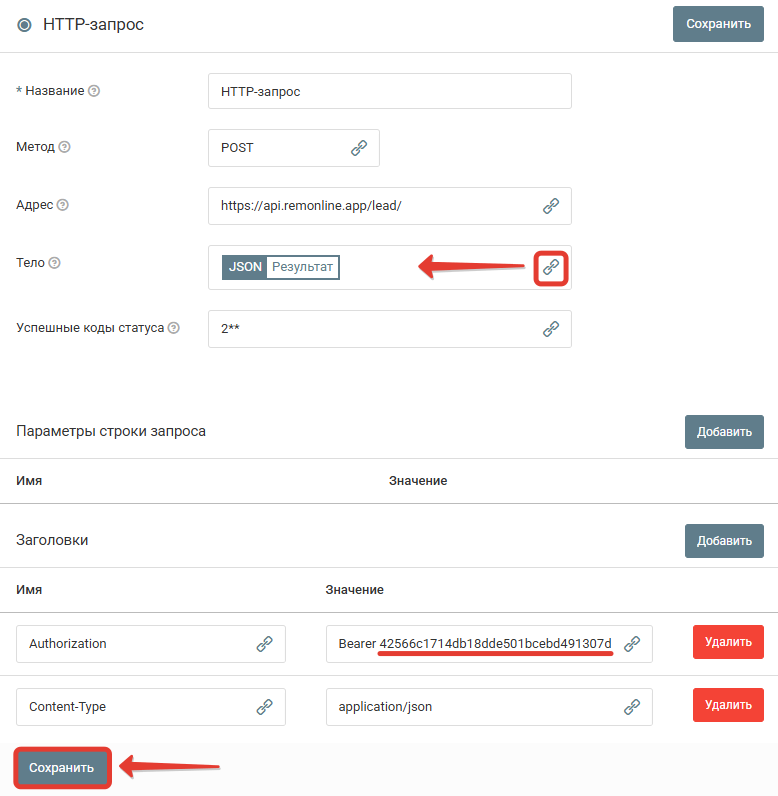The height and width of the screenshot is (796, 778).
Task: Click link icon in Content-Type name field
Action: tap(264, 707)
